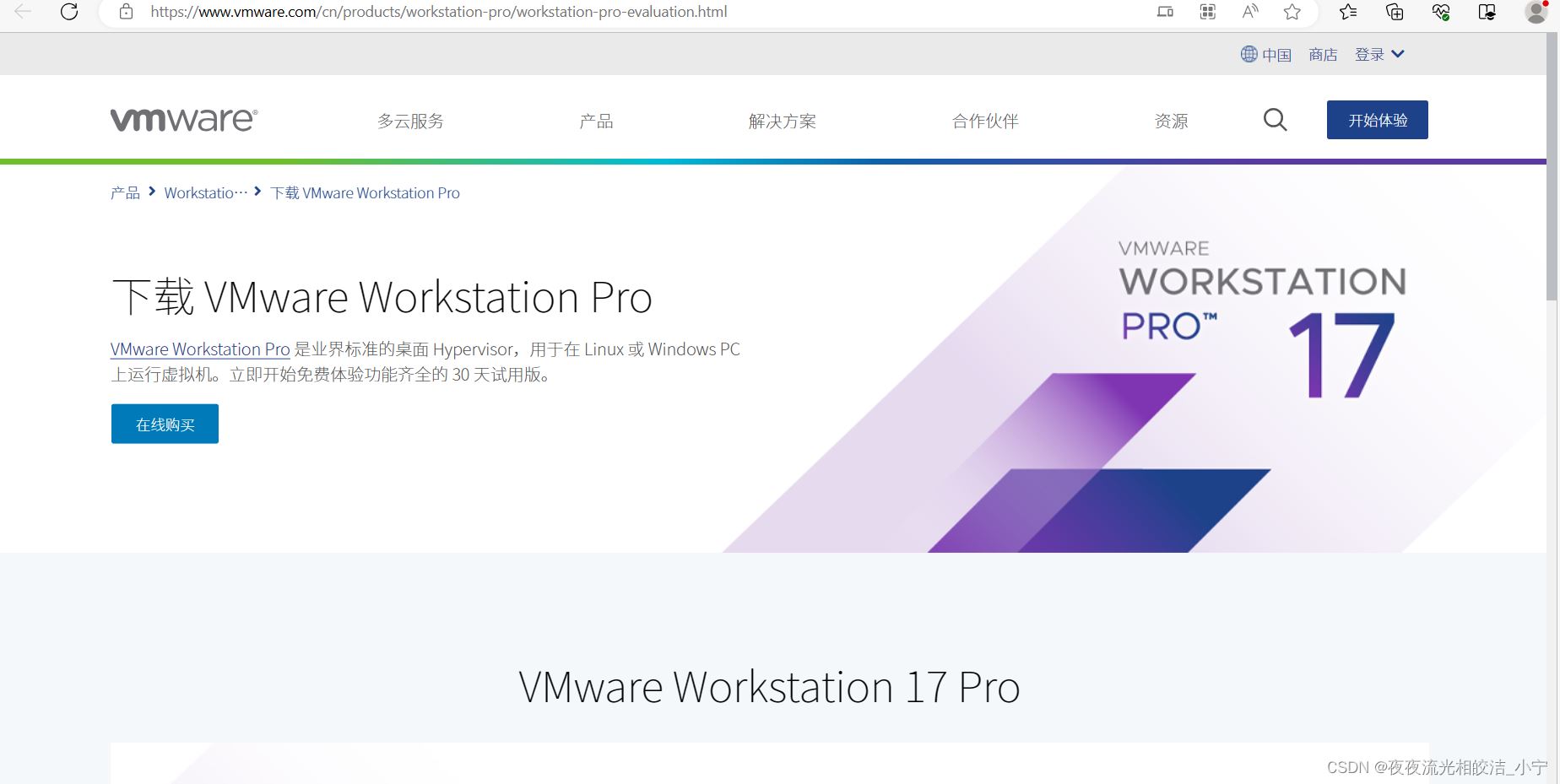
Task: Open the 商店 store link
Action: 1323,55
